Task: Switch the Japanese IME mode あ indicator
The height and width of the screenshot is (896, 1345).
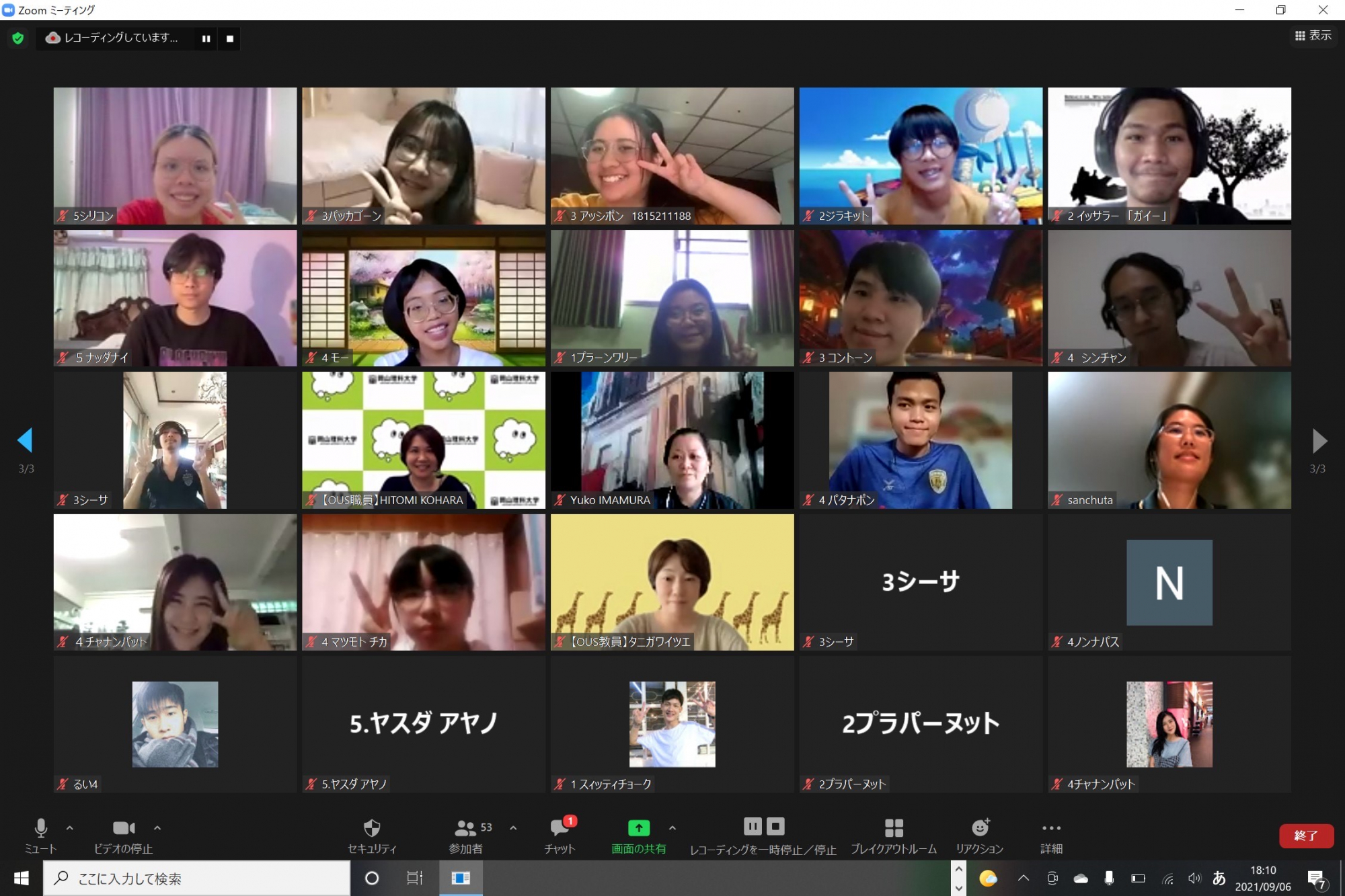Action: tap(1219, 878)
